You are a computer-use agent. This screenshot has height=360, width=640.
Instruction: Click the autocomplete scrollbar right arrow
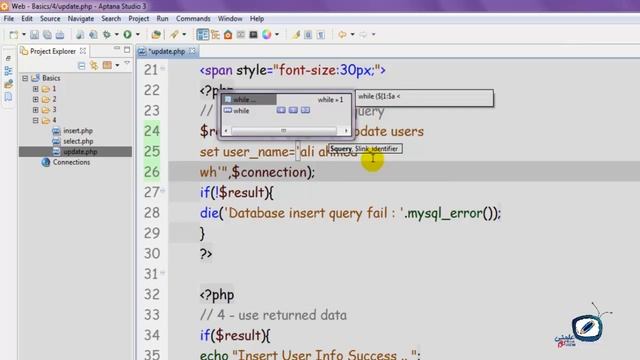click(x=346, y=131)
